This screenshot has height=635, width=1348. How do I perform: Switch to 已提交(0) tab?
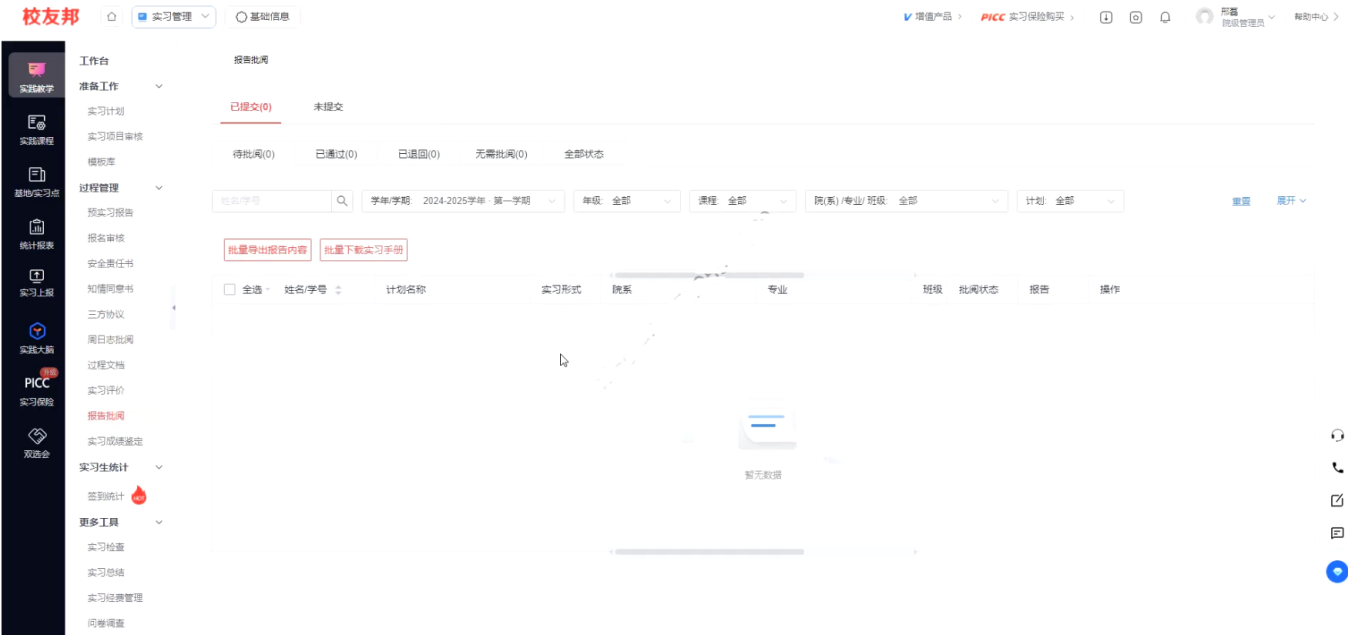coord(251,107)
